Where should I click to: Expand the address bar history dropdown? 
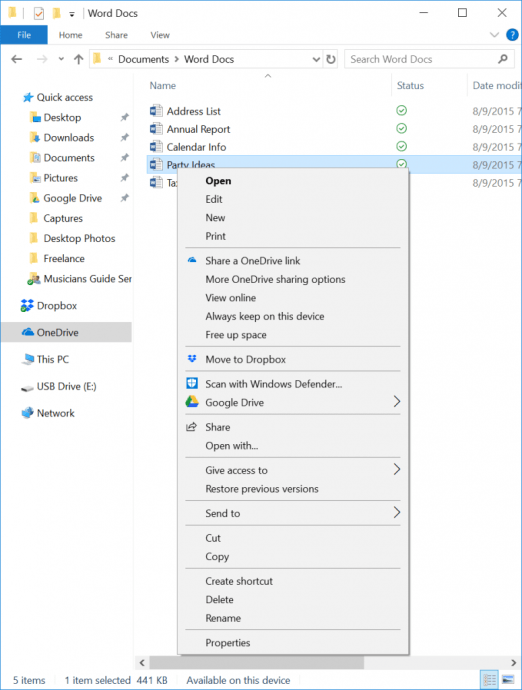click(316, 59)
